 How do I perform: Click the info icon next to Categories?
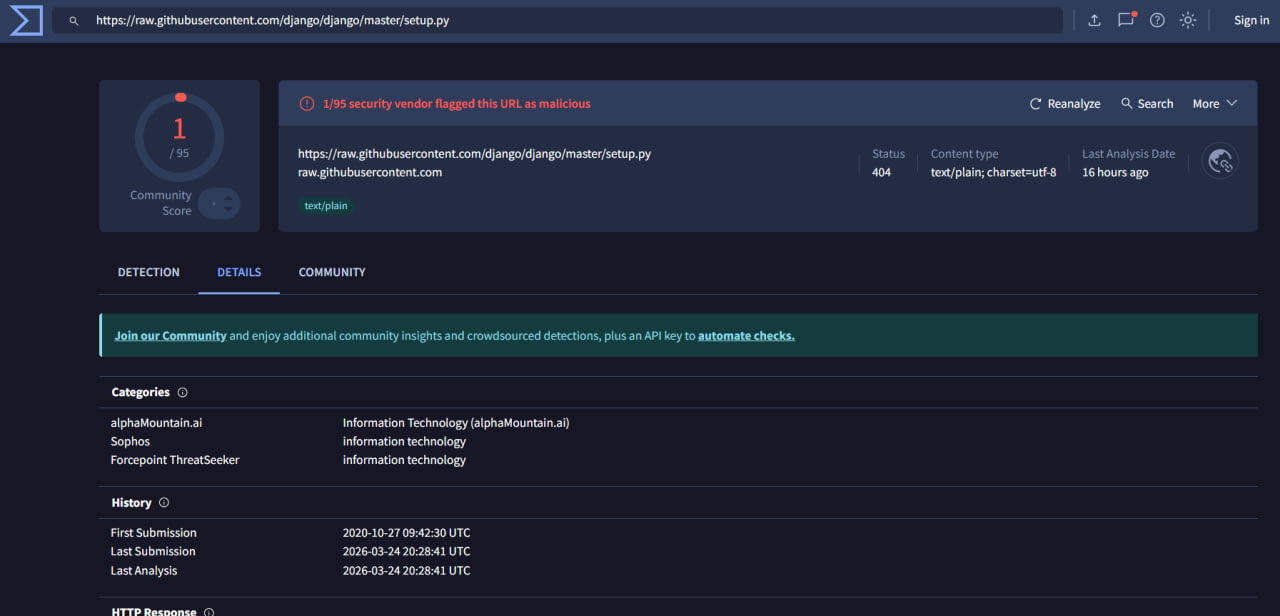[182, 392]
